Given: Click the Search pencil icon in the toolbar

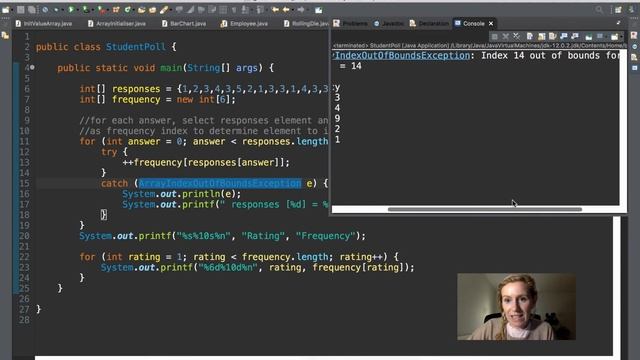Looking at the screenshot, I should point(164,10).
